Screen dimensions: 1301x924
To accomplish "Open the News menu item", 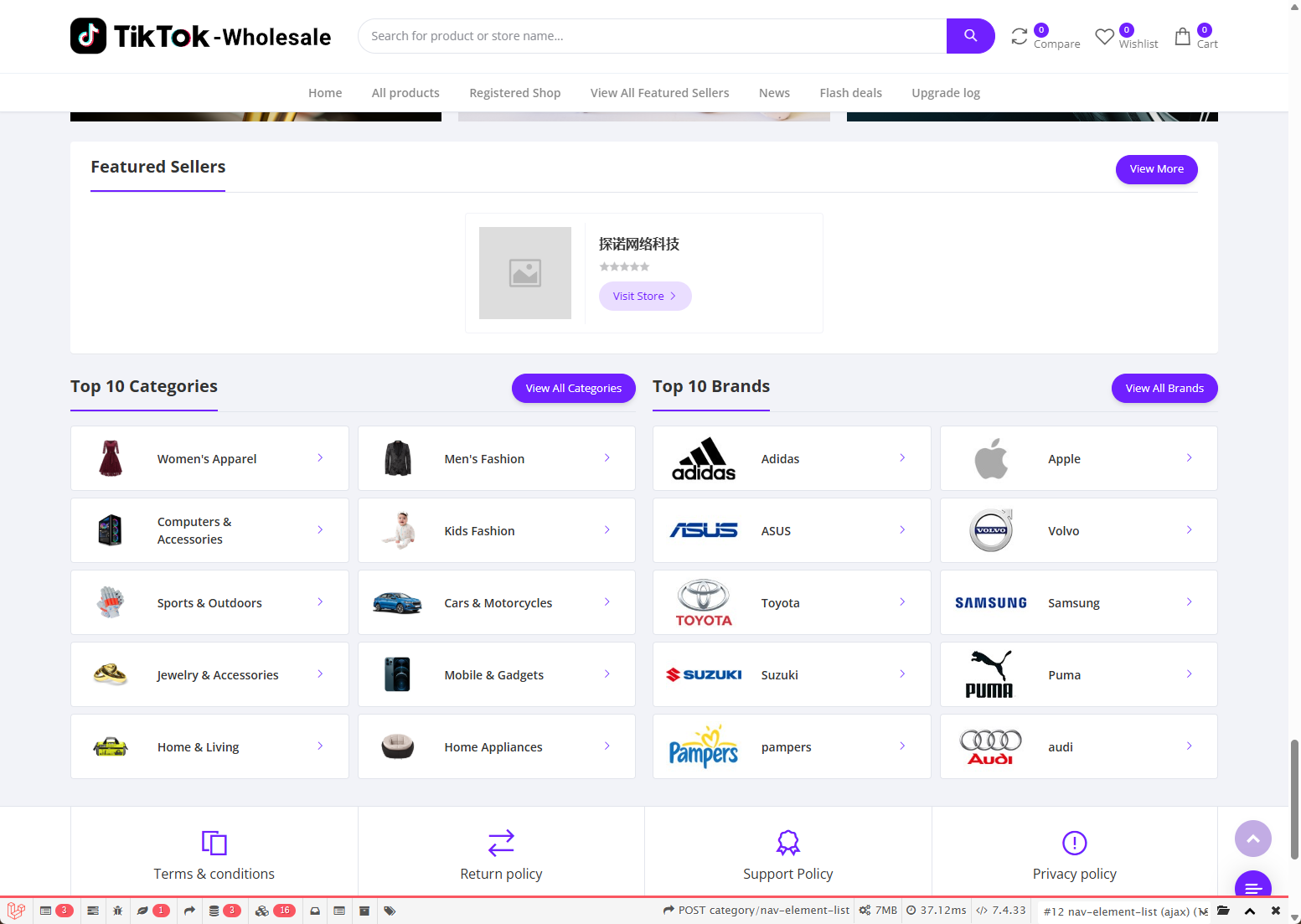I will point(774,93).
